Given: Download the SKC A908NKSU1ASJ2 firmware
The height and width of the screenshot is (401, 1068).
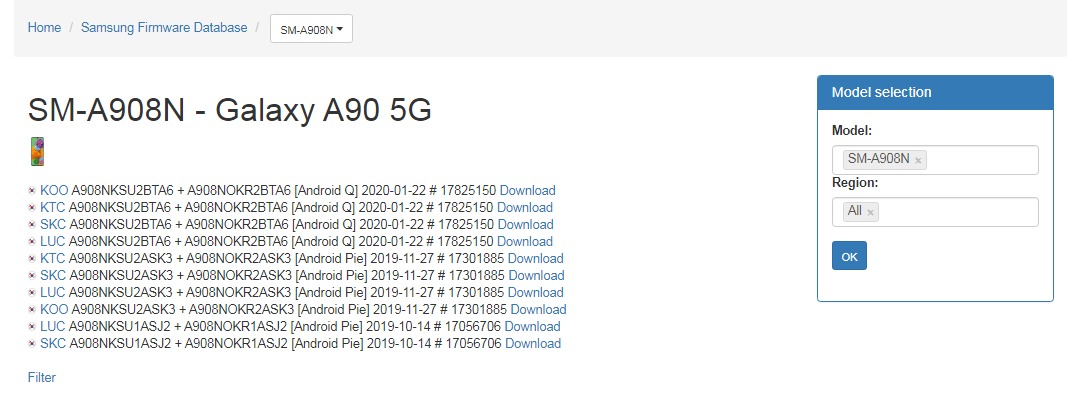Looking at the screenshot, I should 532,343.
